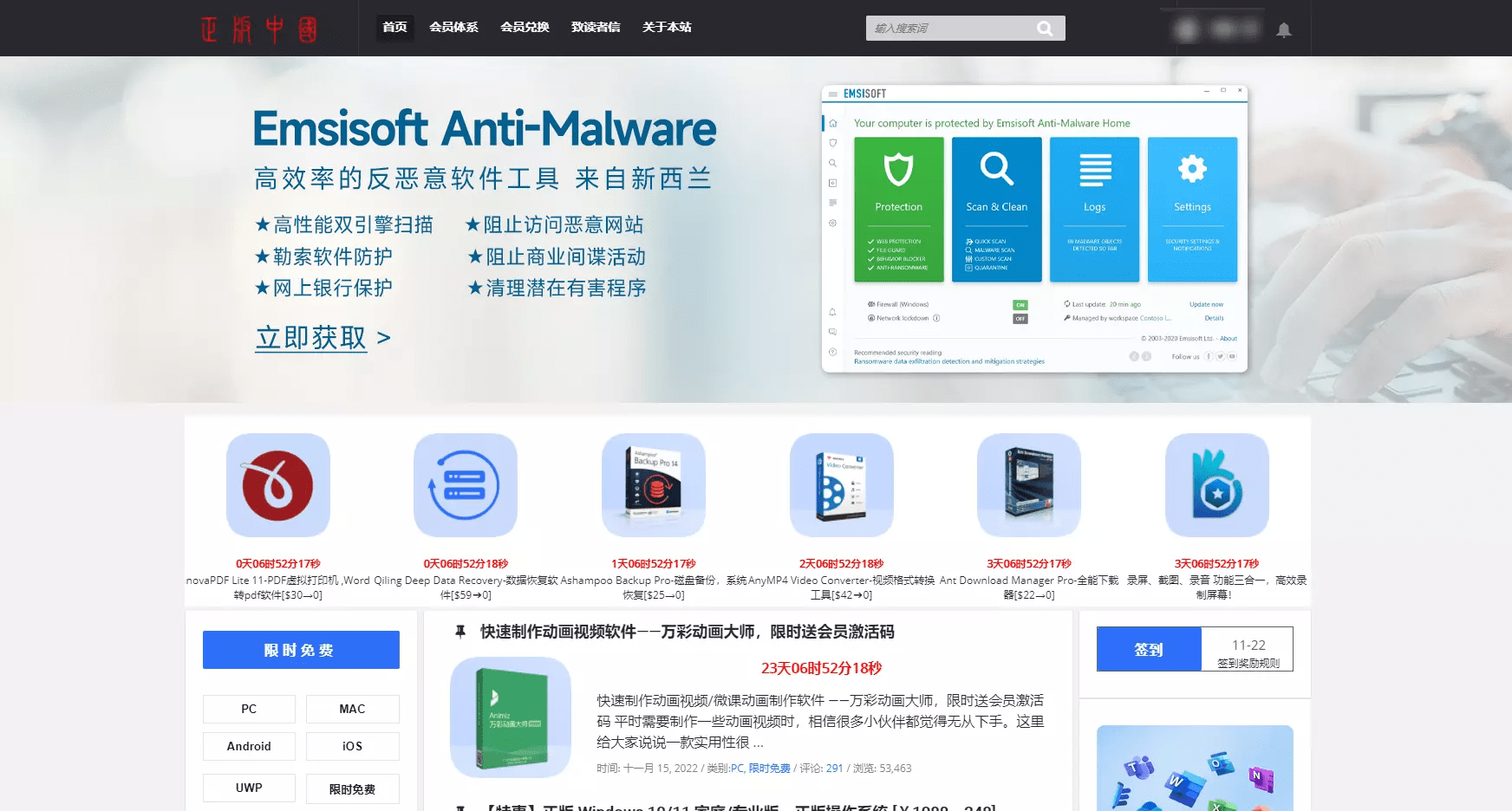Viewport: 1512px width, 811px height.
Task: Click the blurred user avatar
Action: 1186,29
